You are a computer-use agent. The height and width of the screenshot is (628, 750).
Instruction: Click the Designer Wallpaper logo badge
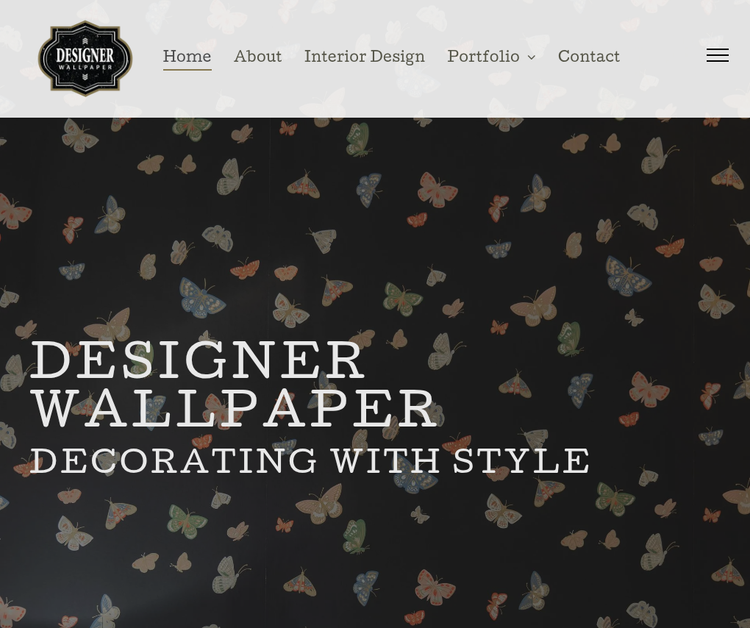coord(85,58)
